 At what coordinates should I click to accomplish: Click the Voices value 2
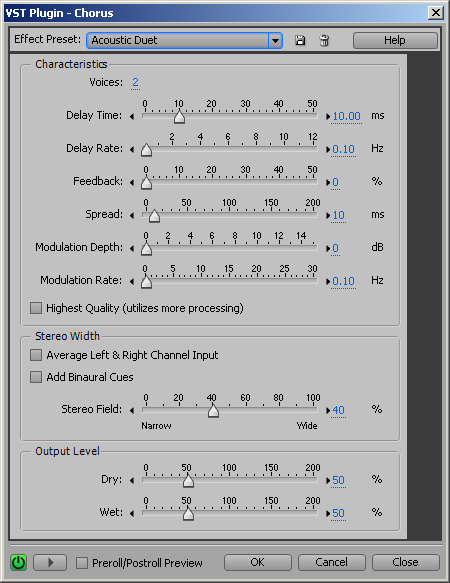(135, 82)
